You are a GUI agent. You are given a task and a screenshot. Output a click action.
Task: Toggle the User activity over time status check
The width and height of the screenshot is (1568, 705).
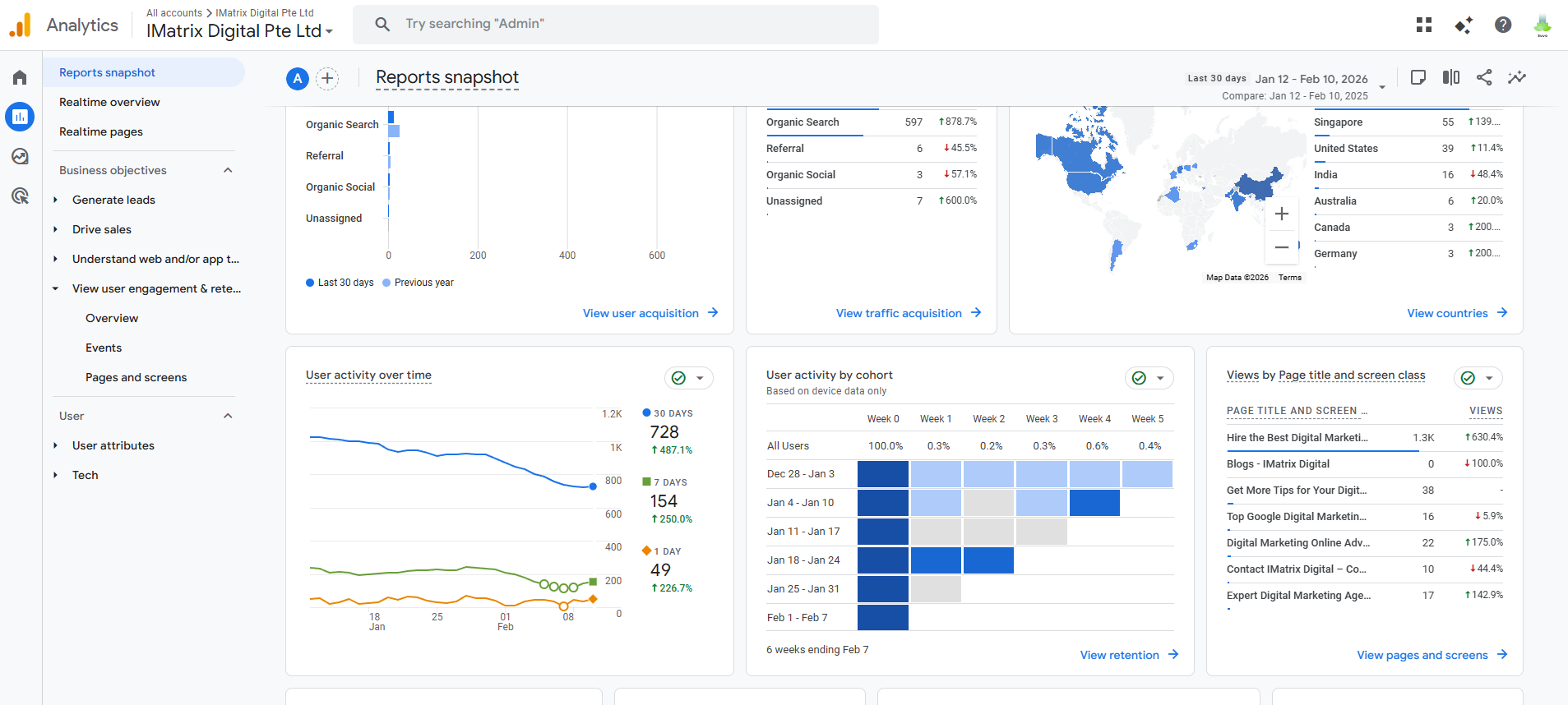coord(688,378)
